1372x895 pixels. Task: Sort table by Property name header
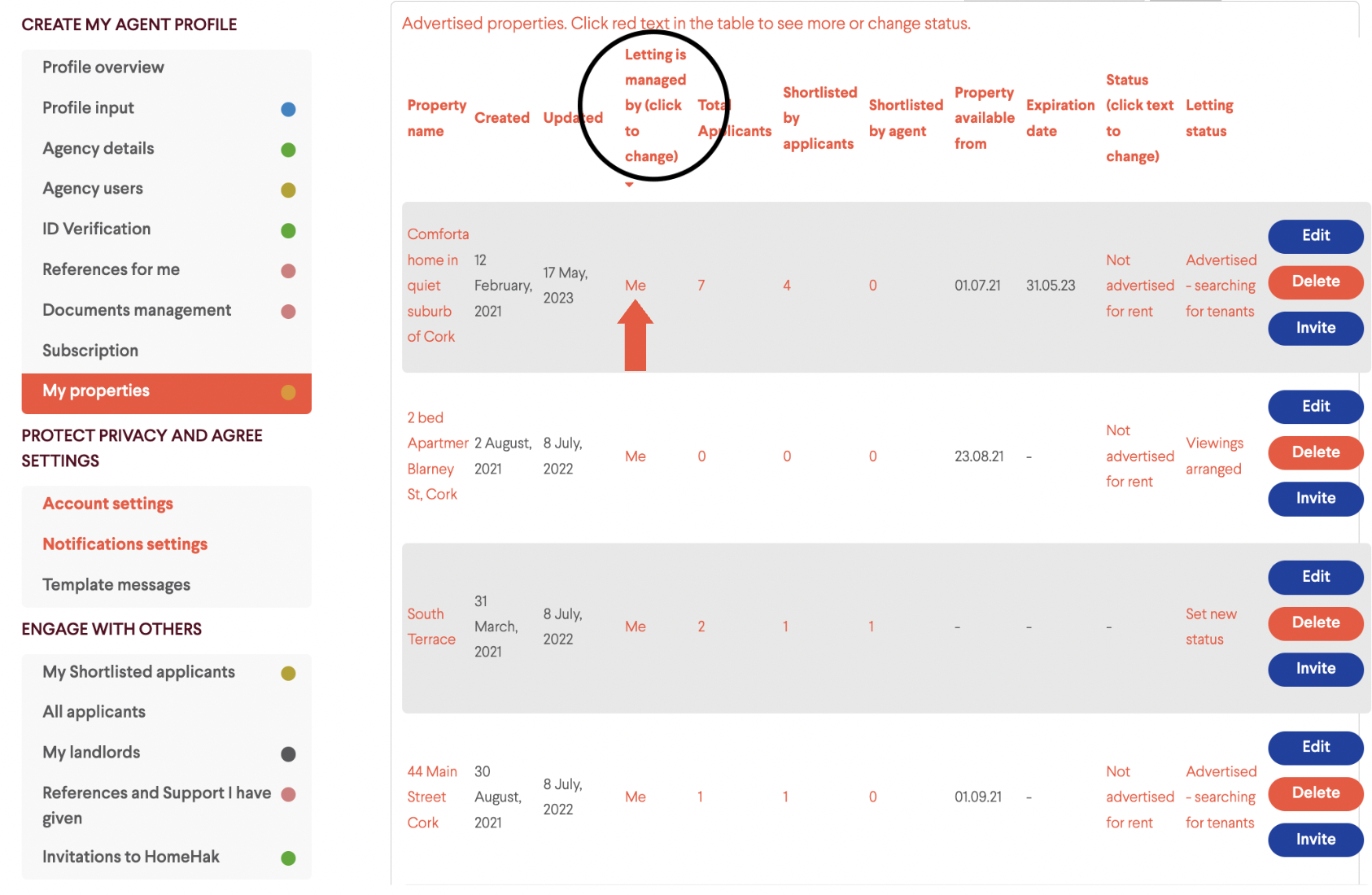(437, 118)
